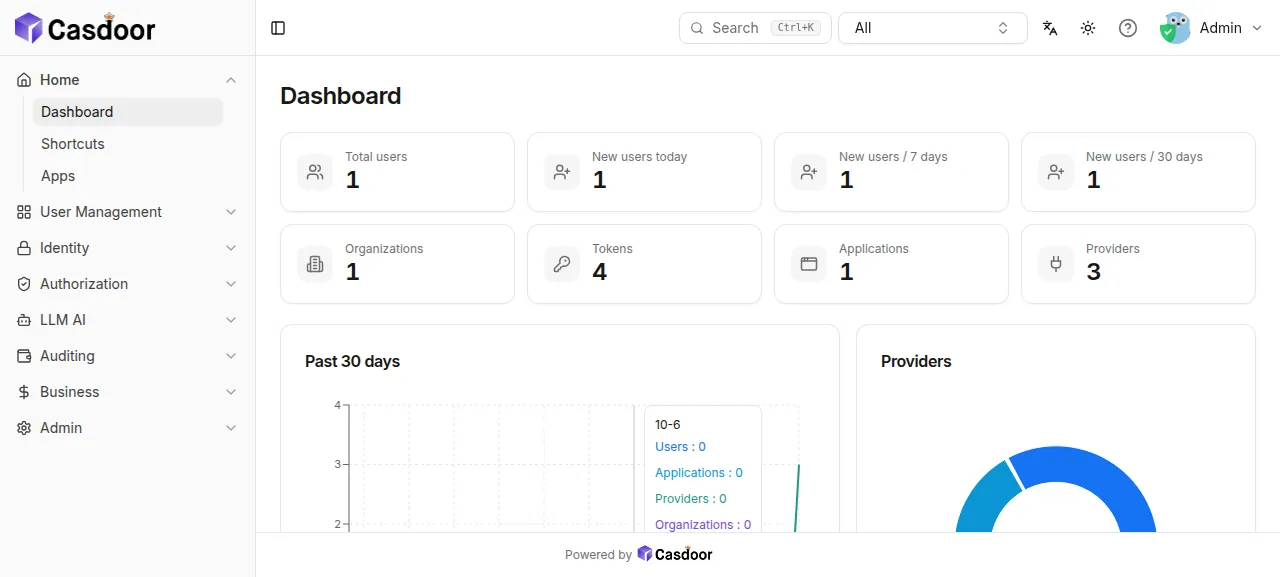
Task: Click the User Management menu label
Action: tap(101, 212)
